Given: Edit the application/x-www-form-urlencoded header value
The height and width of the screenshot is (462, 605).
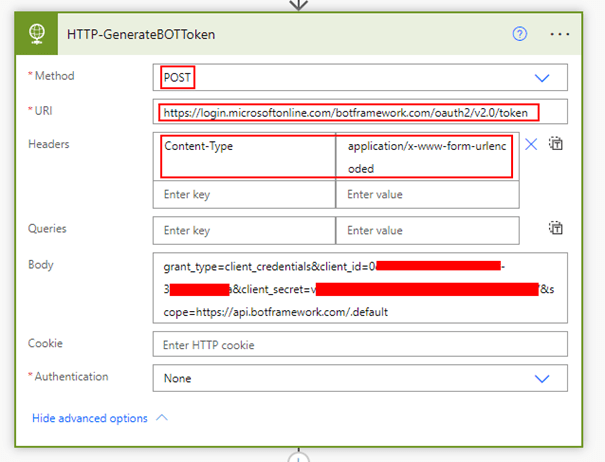Looking at the screenshot, I should pyautogui.click(x=427, y=156).
